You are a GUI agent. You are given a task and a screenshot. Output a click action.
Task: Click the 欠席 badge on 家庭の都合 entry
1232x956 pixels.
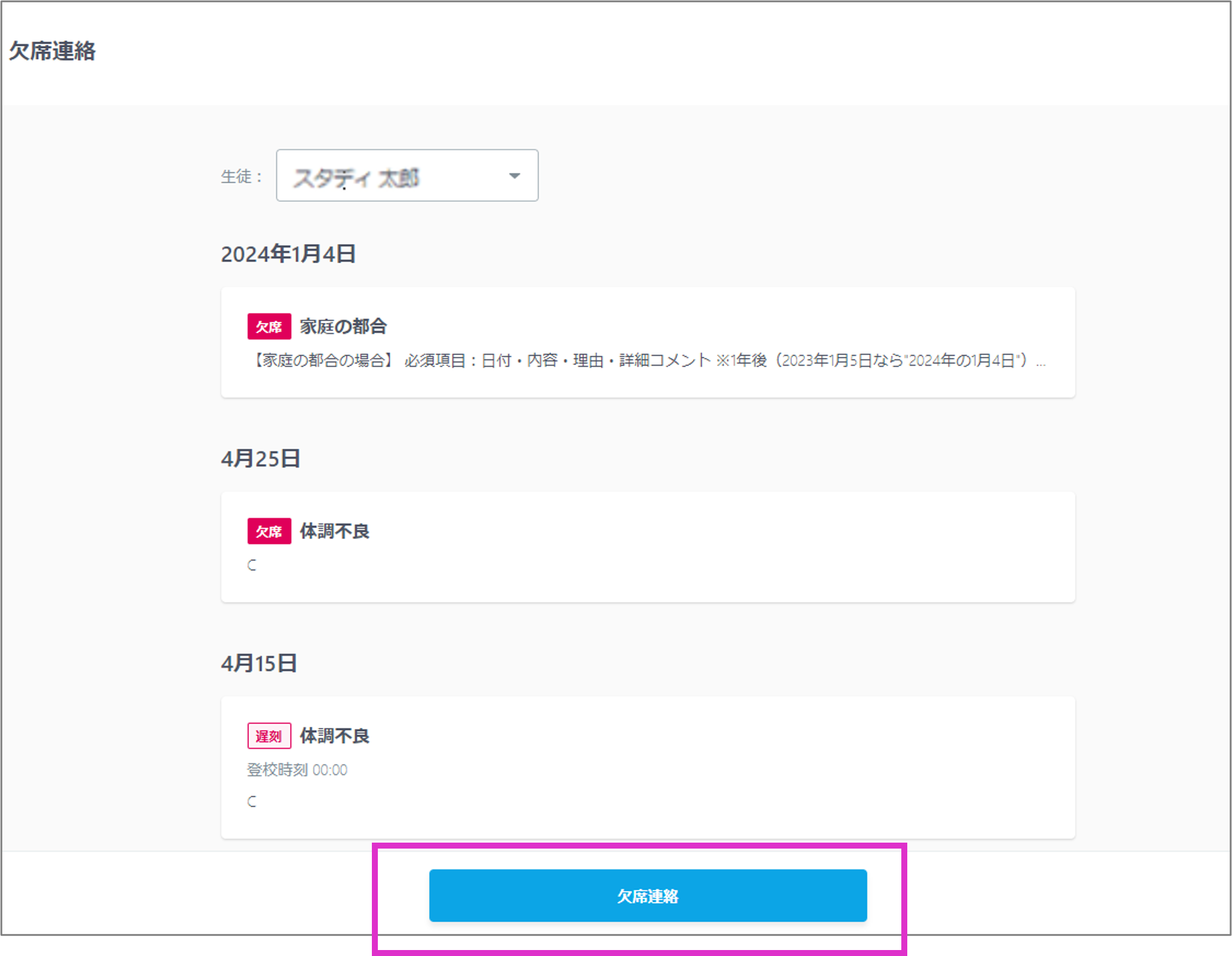point(269,326)
